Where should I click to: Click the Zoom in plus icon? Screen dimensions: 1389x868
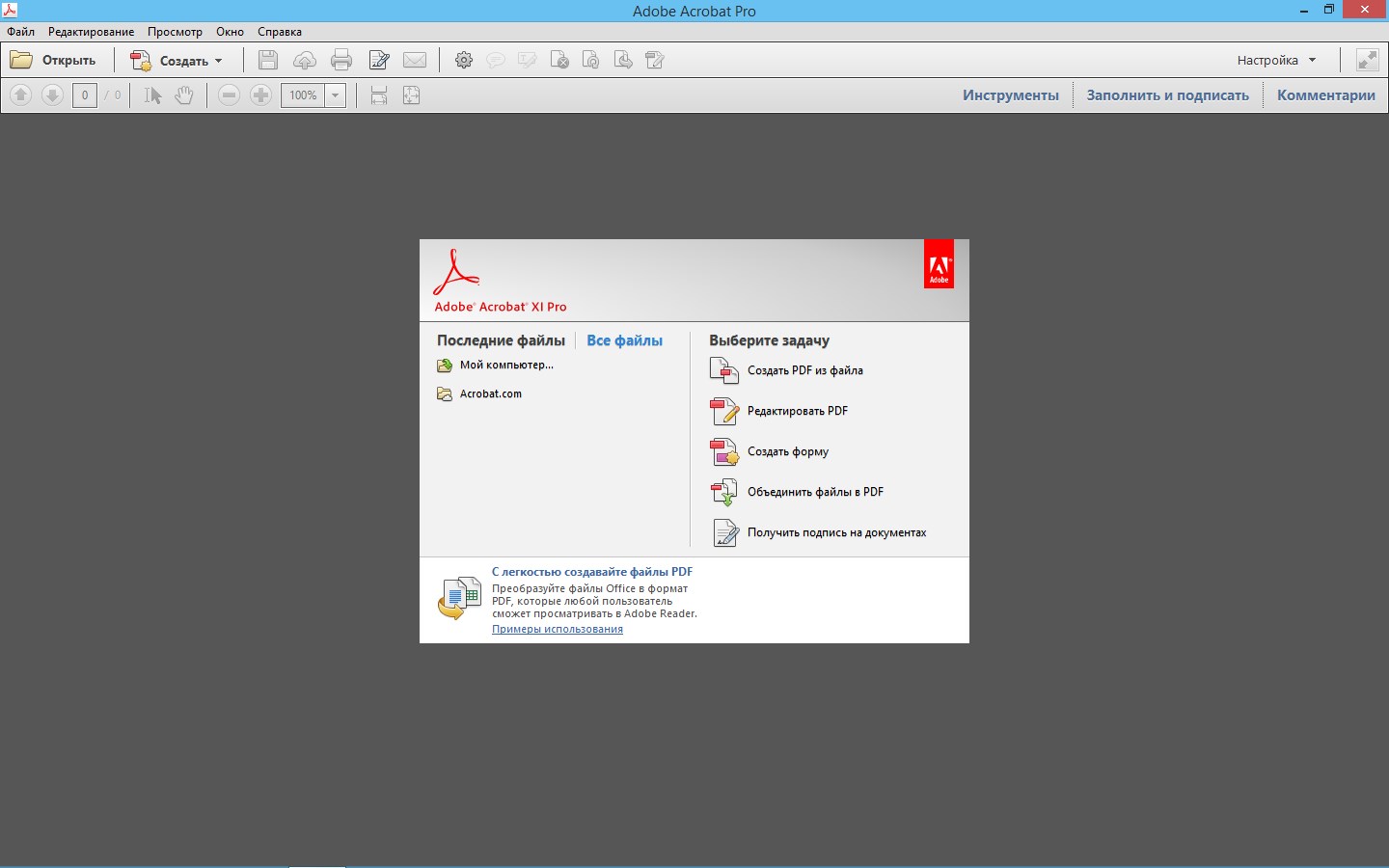260,95
